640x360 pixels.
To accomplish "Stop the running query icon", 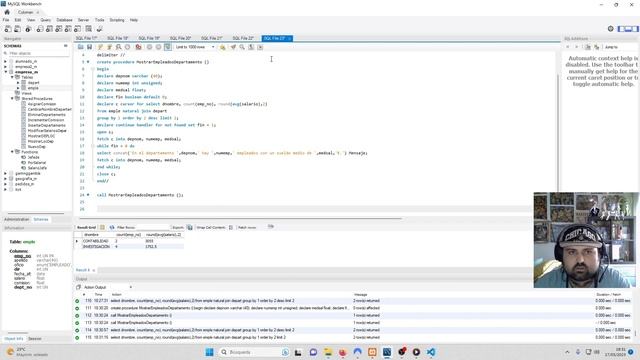I will (x=127, y=47).
